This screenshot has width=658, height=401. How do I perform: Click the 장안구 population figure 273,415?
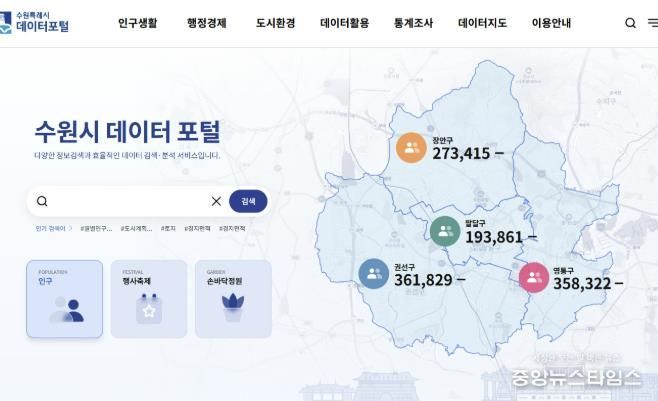pos(461,154)
